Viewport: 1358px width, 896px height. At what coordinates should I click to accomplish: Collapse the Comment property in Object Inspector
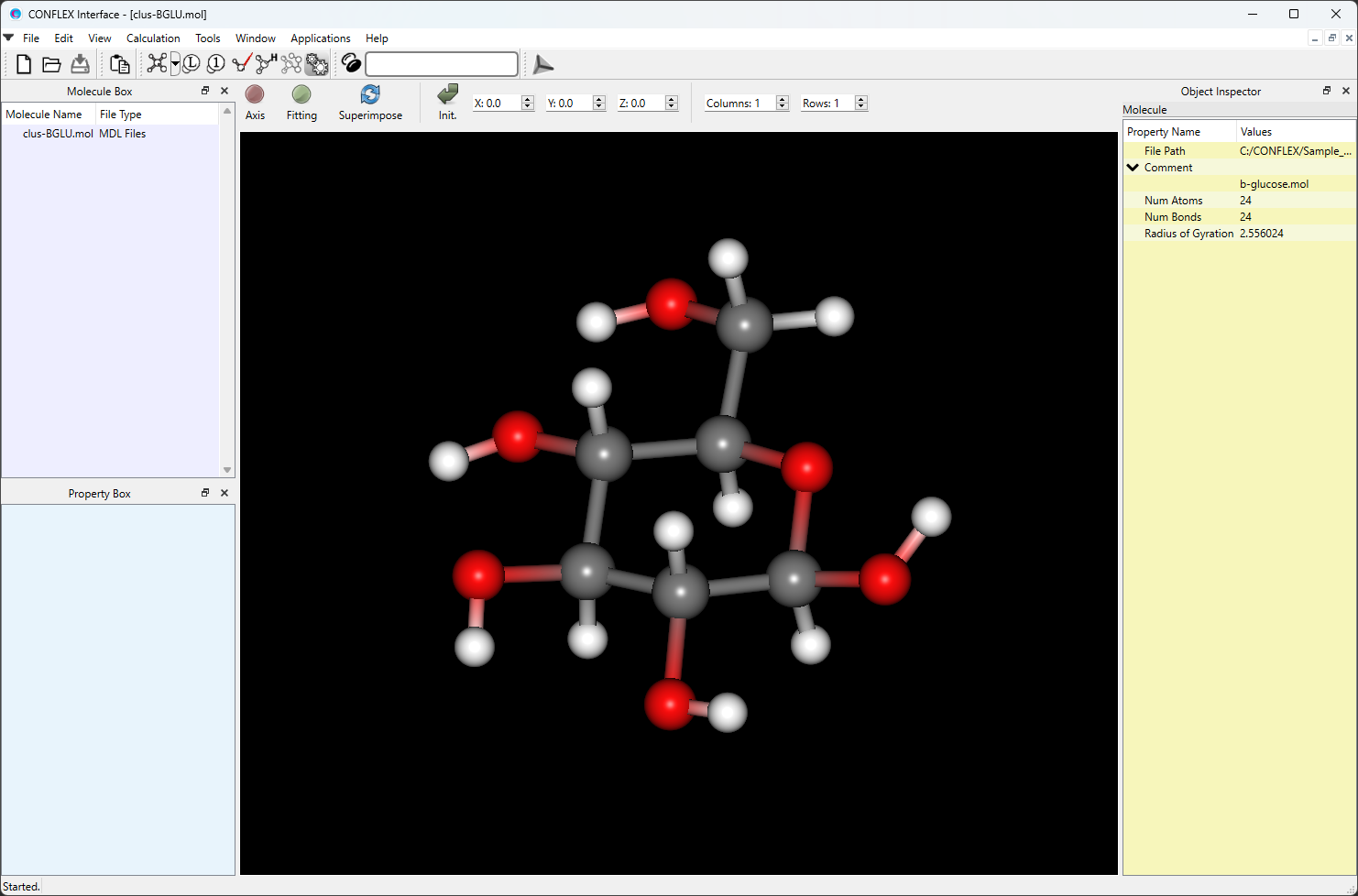(x=1133, y=167)
